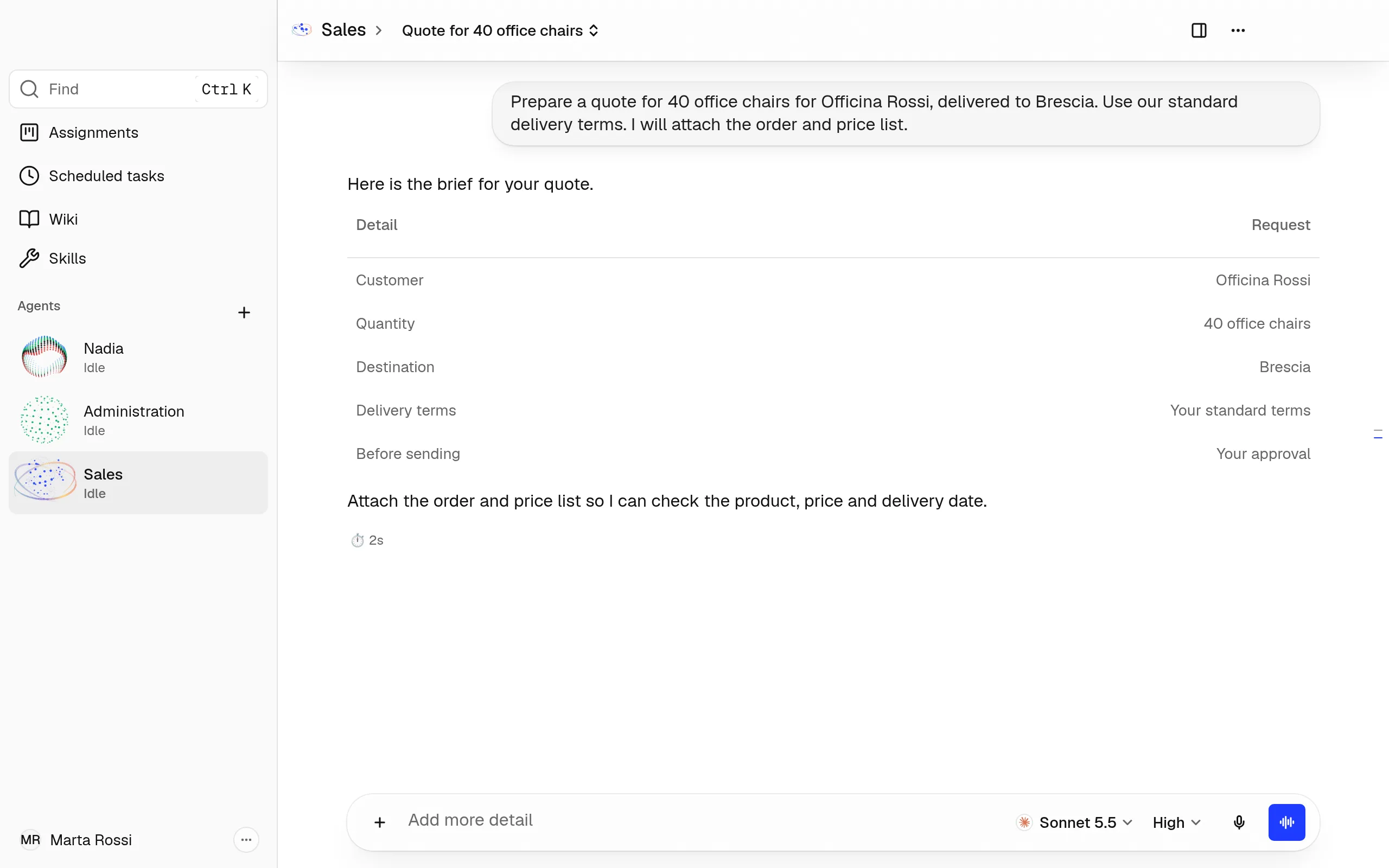Click the microphone dictation icon

1239,822
